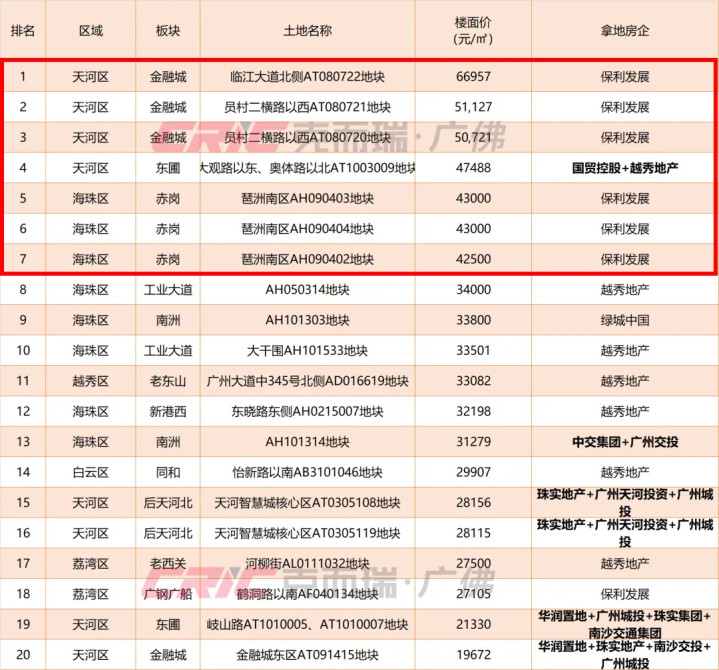Select the cell 广州大道中345号北侧AD016619地块
Image resolution: width=719 pixels, height=670 pixels.
(x=307, y=381)
